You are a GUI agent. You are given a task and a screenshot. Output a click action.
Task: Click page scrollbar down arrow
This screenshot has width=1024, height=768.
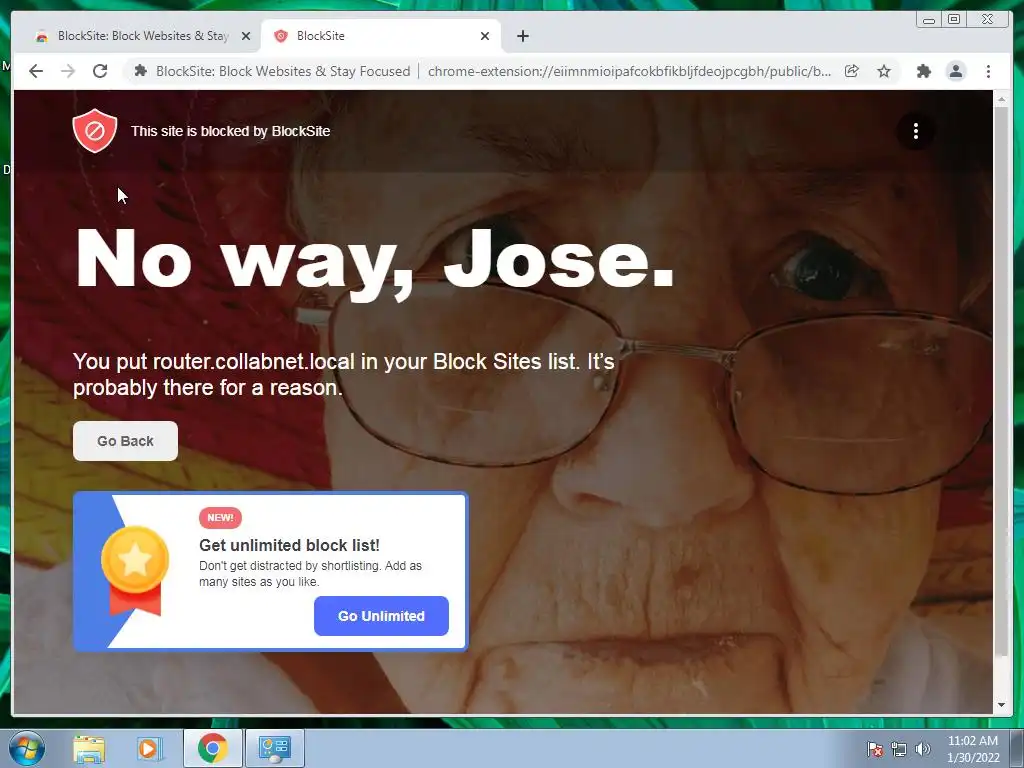click(1002, 705)
